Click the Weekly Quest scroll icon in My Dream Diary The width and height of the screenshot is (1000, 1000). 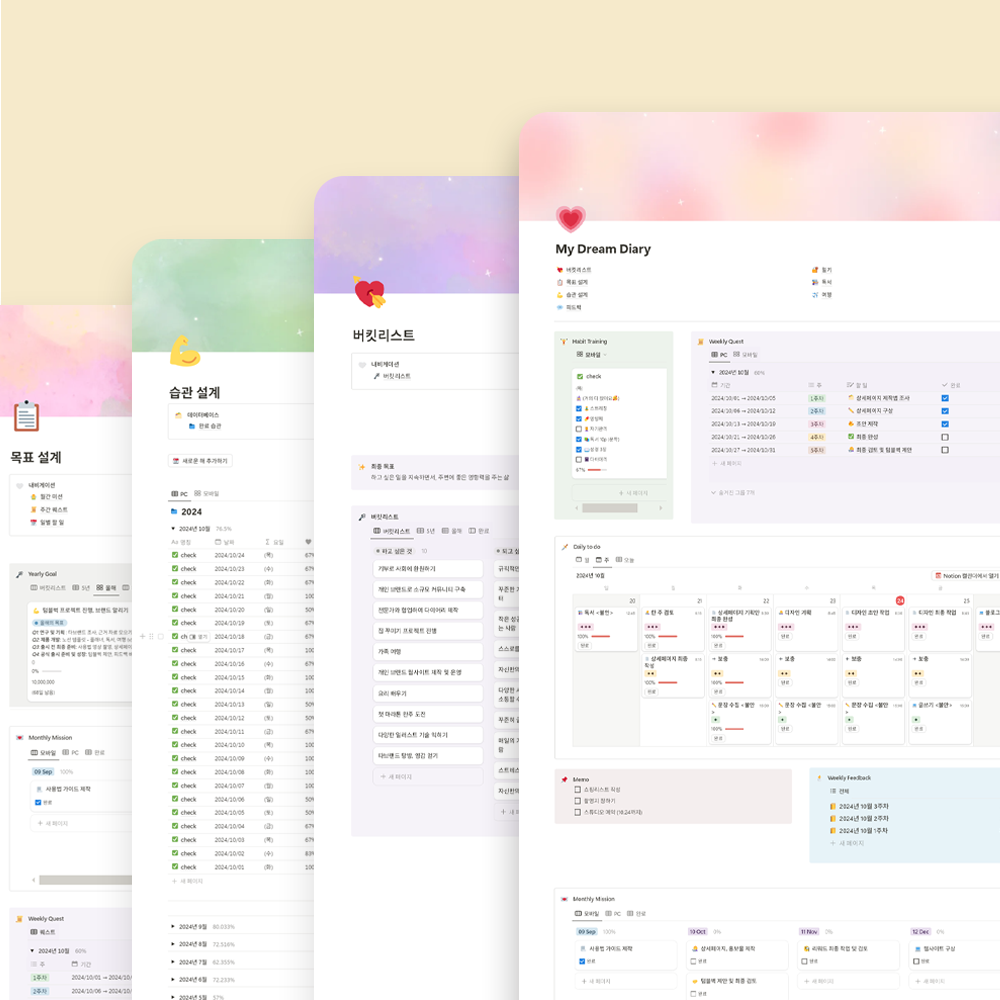click(701, 341)
